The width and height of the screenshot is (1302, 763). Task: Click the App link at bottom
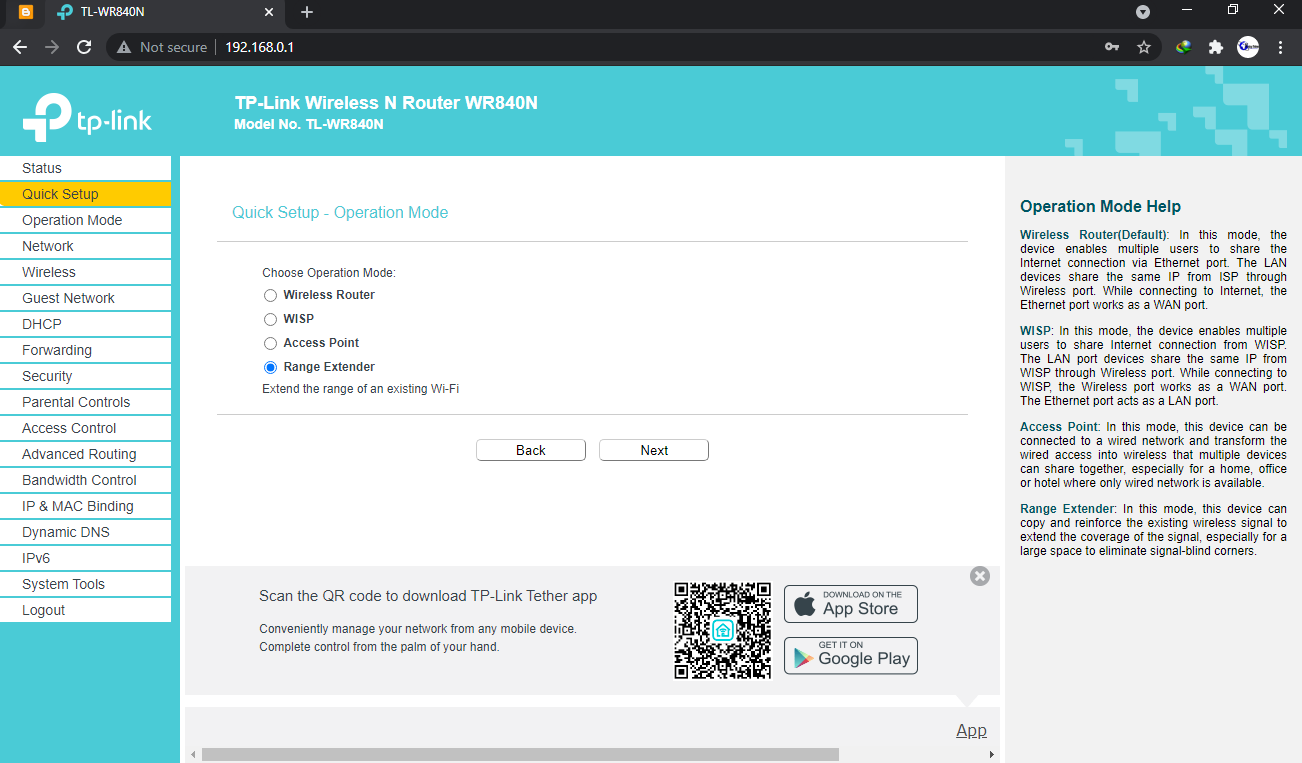(x=971, y=731)
